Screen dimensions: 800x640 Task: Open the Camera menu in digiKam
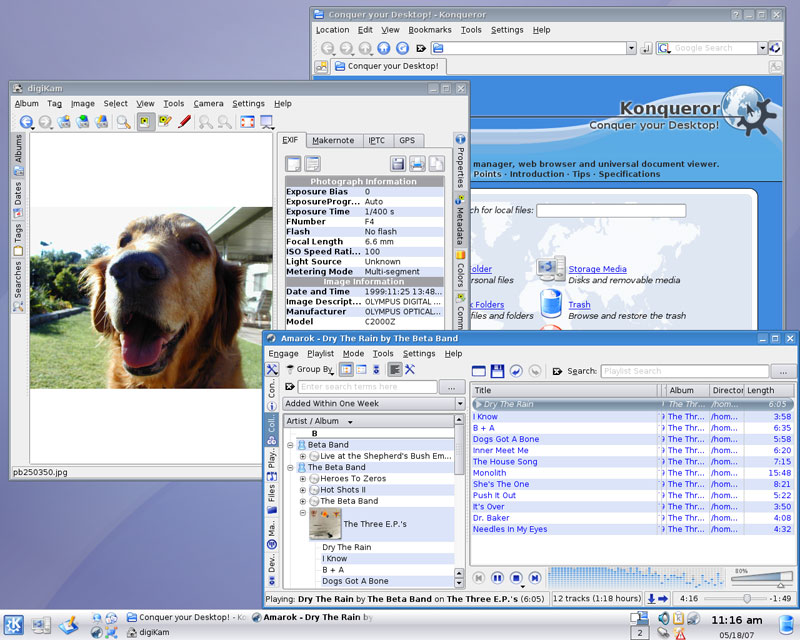208,104
